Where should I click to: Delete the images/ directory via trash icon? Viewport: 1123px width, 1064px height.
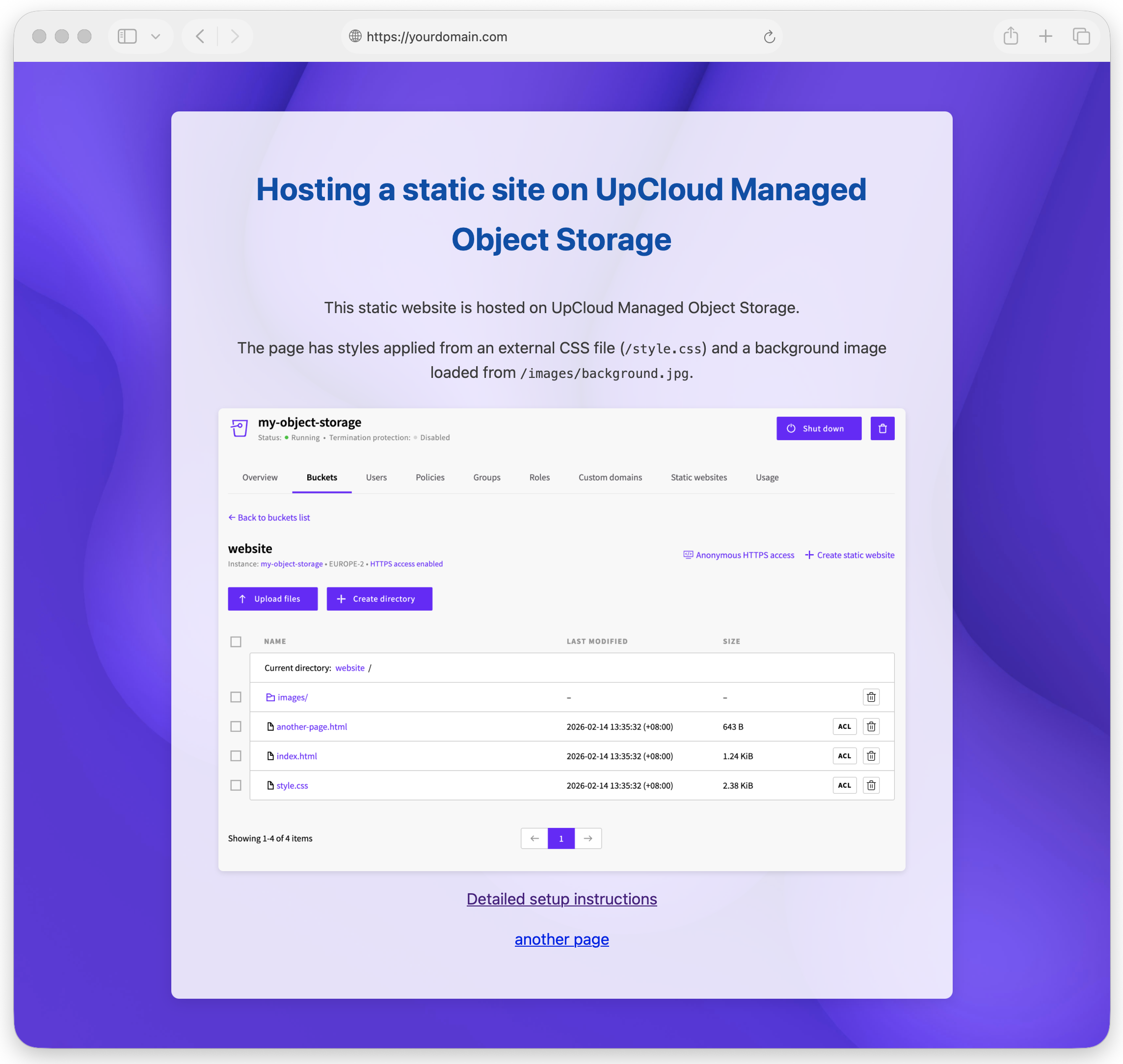click(871, 696)
